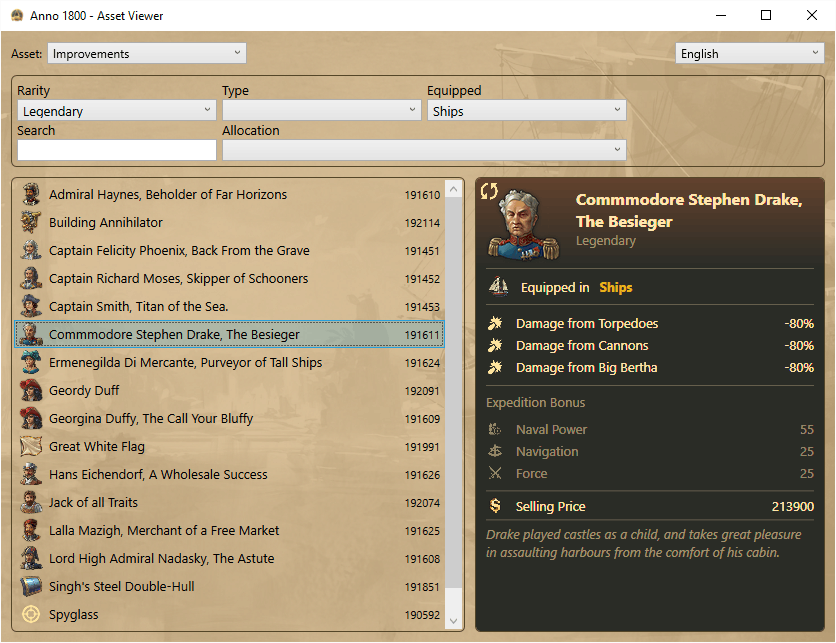The width and height of the screenshot is (836, 643).
Task: Select Admiral Haynes, Beholder of Far Horizons
Action: (229, 194)
